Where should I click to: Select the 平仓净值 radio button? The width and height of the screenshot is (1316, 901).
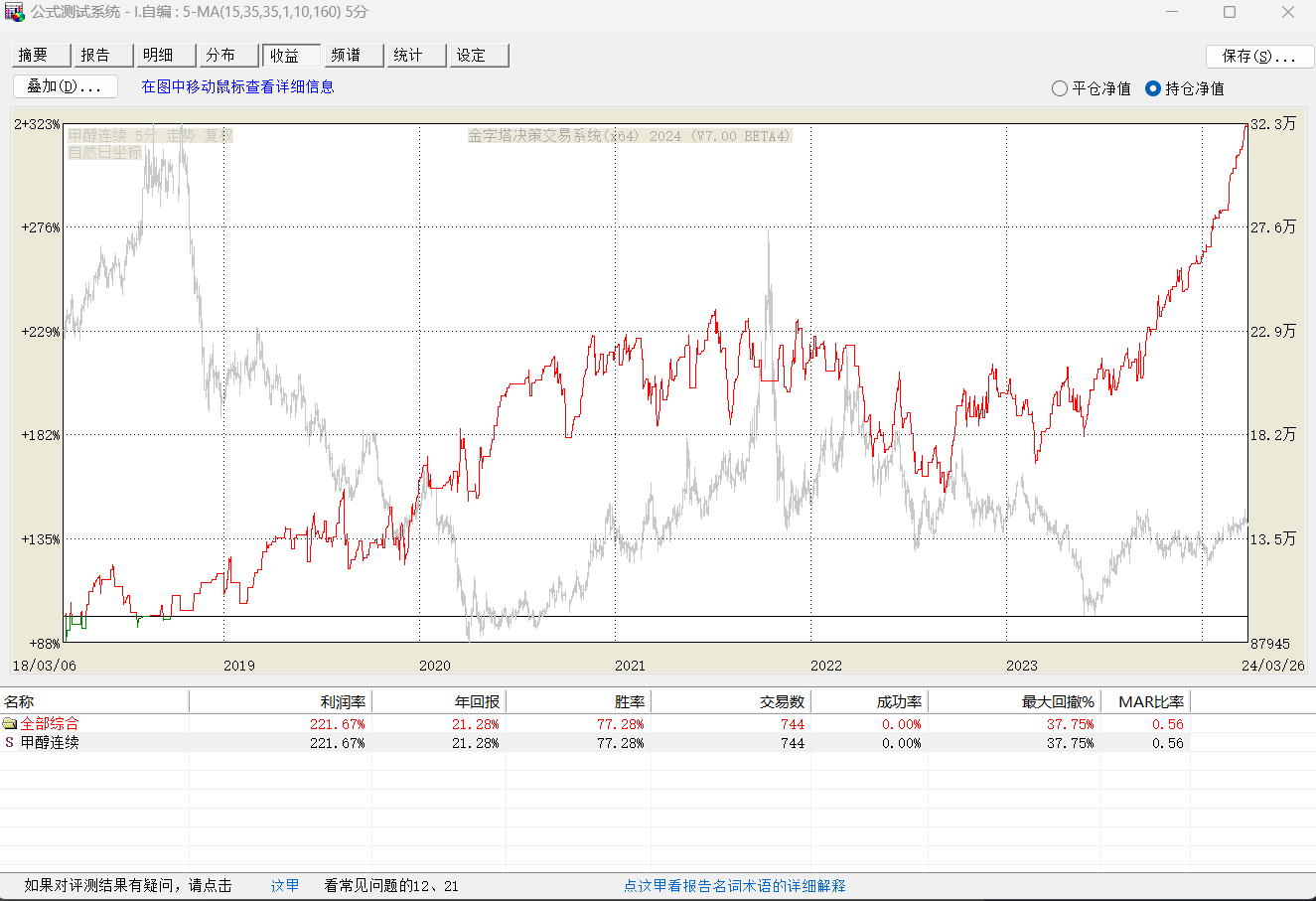[x=1060, y=88]
